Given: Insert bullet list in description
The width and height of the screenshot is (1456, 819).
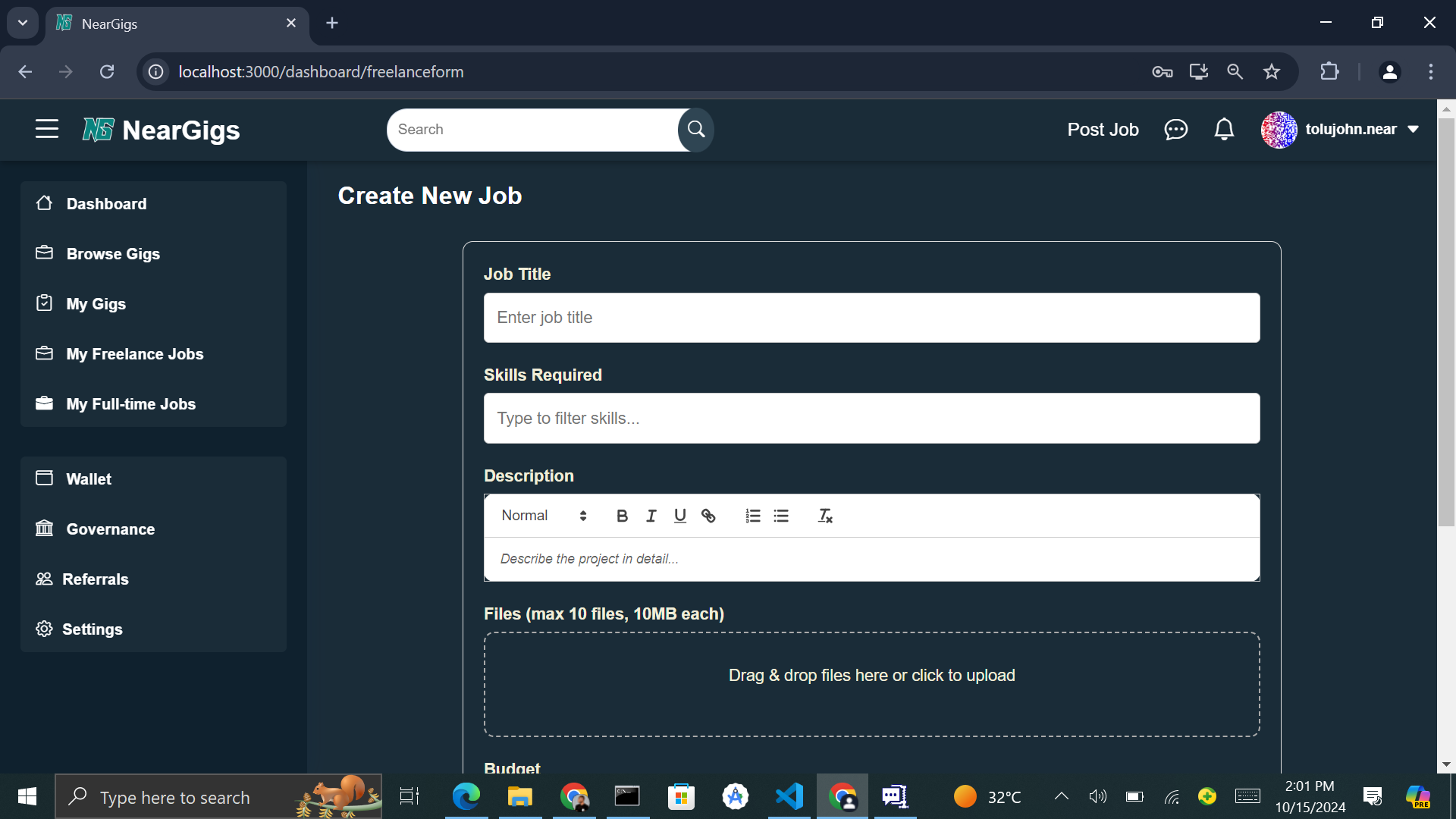Looking at the screenshot, I should click(x=781, y=516).
